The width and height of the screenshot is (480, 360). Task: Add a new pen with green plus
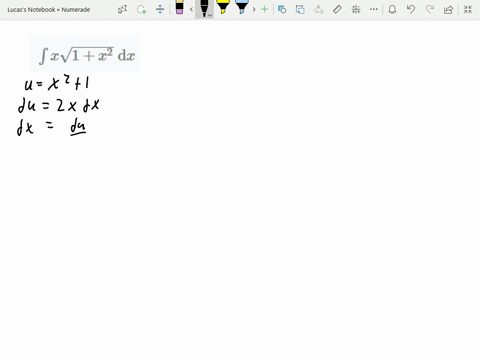264,9
